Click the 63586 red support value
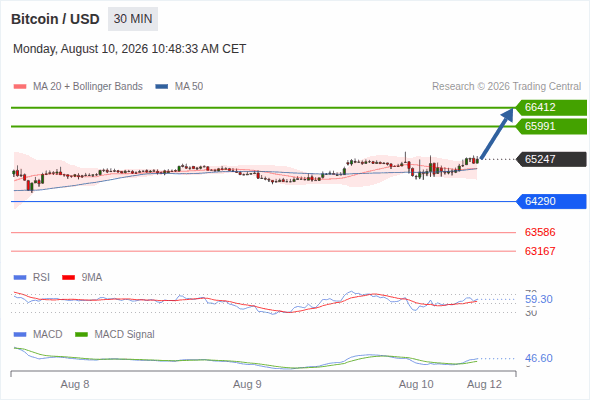 coord(540,232)
